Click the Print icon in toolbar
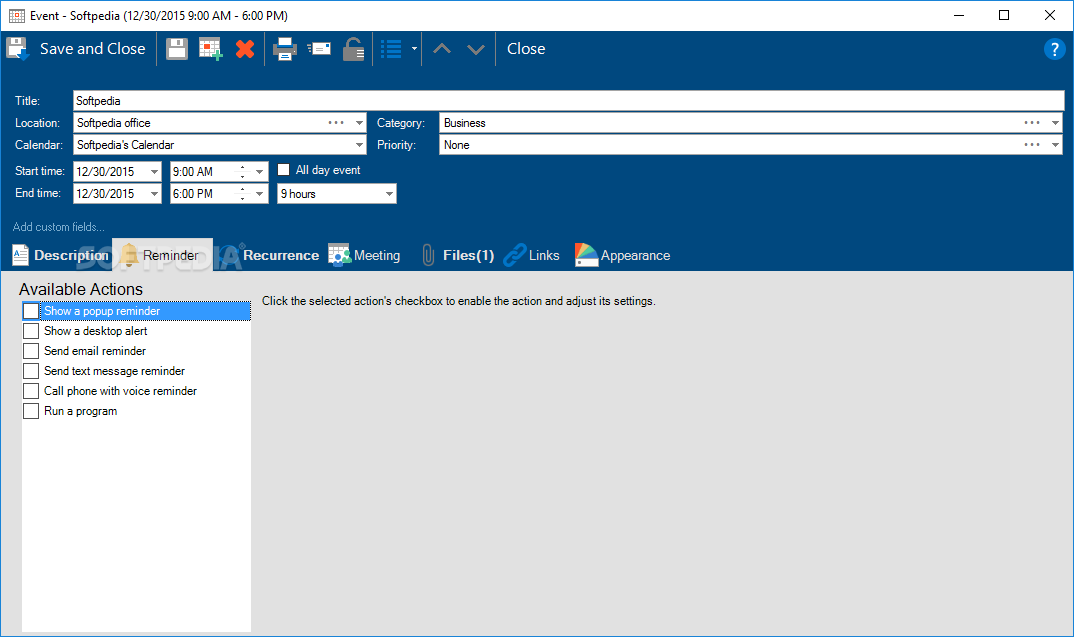The image size is (1074, 637). (285, 49)
